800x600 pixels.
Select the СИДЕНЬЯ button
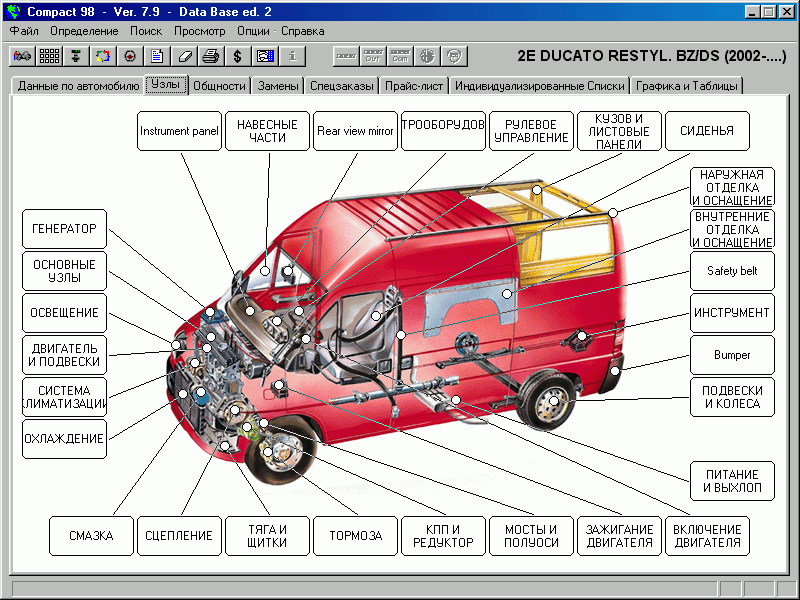pyautogui.click(x=707, y=131)
